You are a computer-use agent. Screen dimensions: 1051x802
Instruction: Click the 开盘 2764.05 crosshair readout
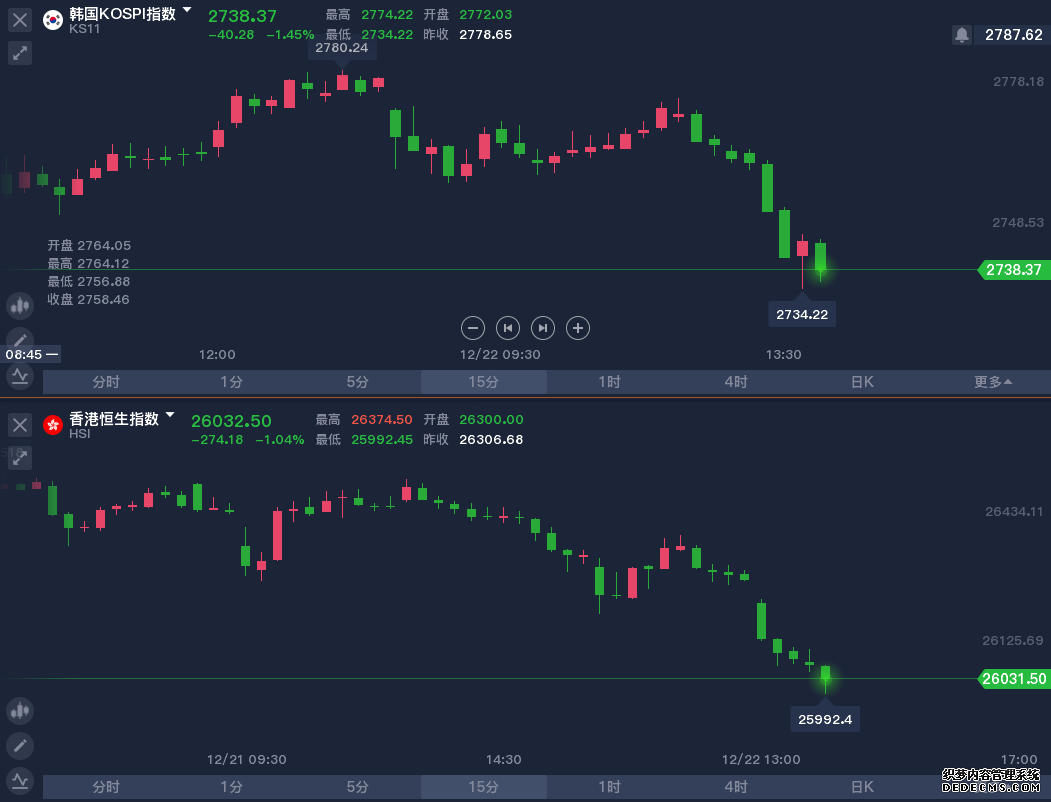coord(89,246)
